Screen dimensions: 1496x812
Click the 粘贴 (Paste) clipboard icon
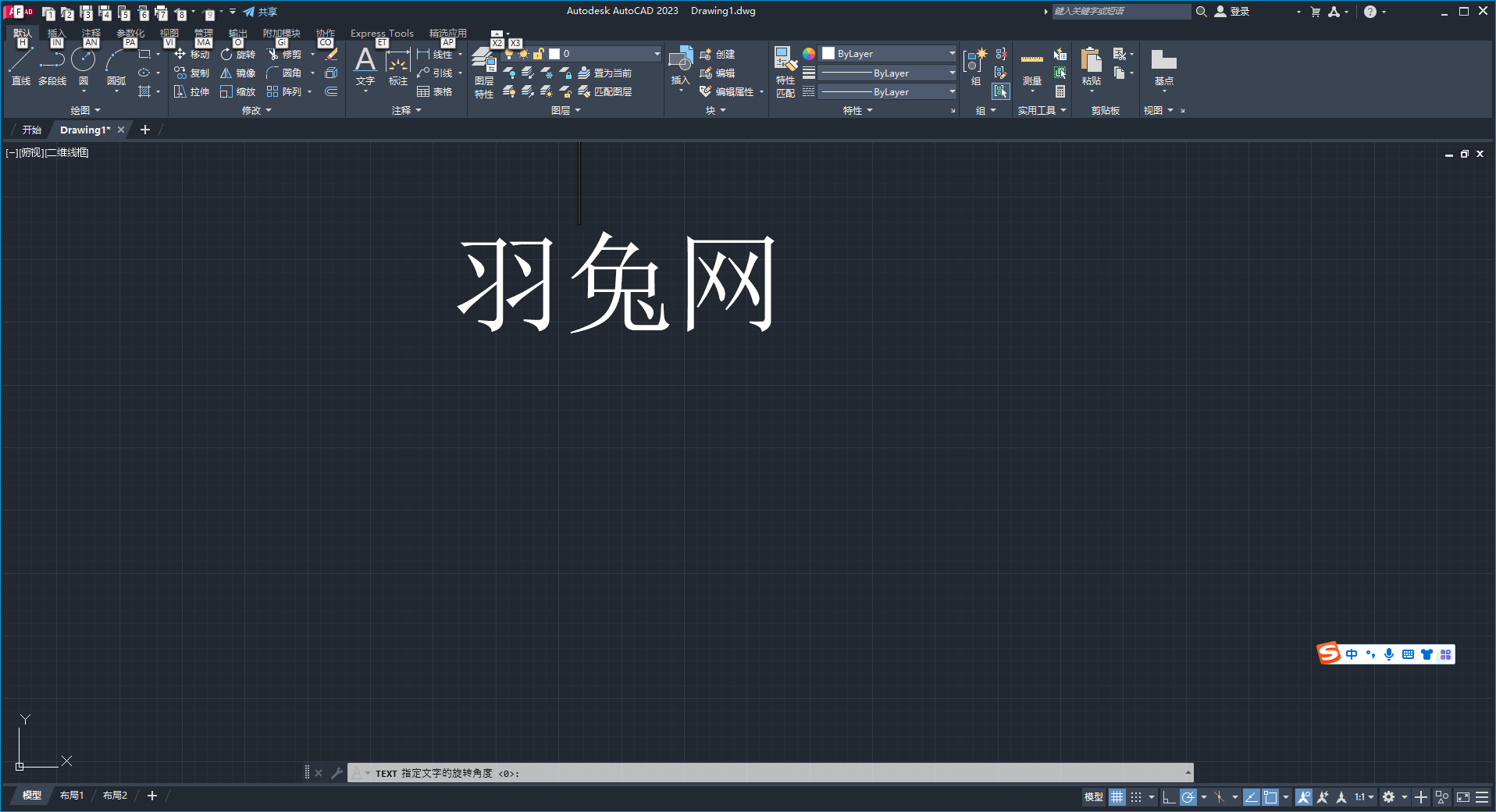pos(1091,66)
